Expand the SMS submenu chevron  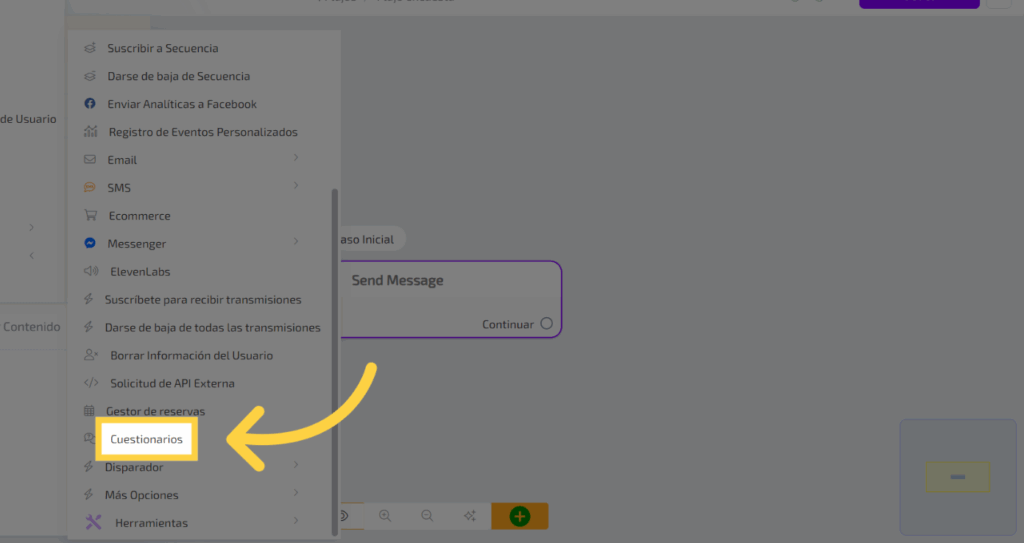pos(296,187)
